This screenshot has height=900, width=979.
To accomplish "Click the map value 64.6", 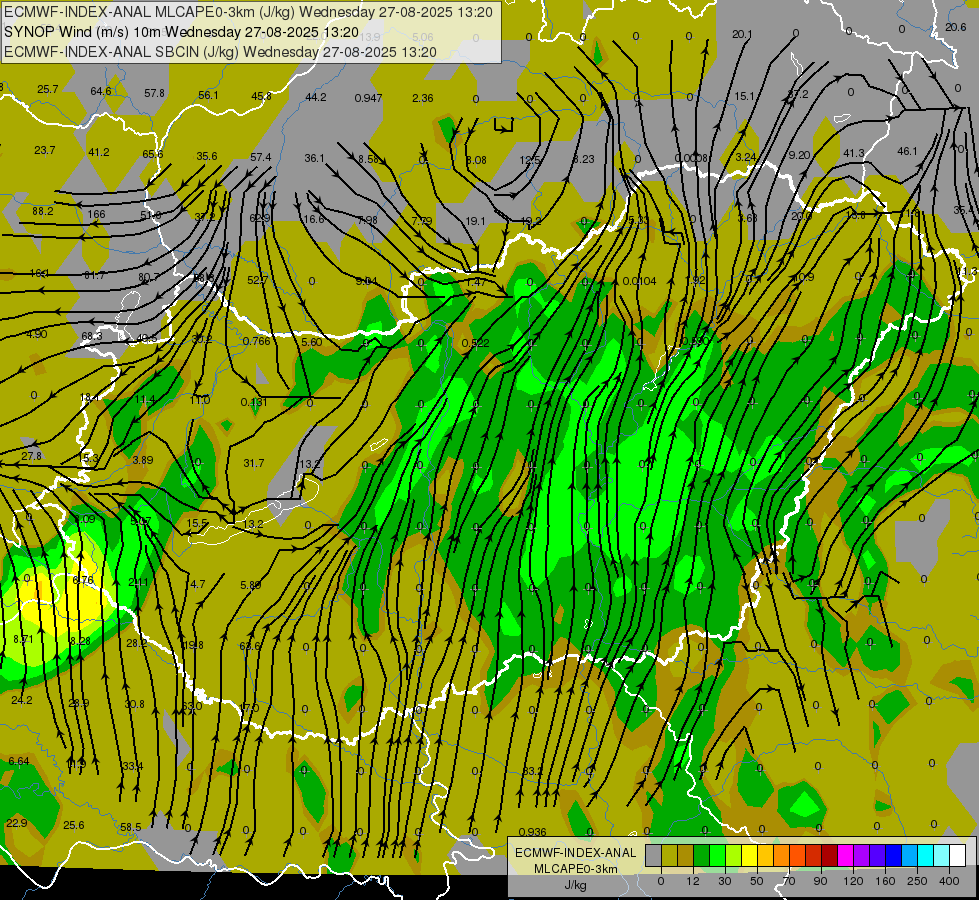I will click(101, 91).
